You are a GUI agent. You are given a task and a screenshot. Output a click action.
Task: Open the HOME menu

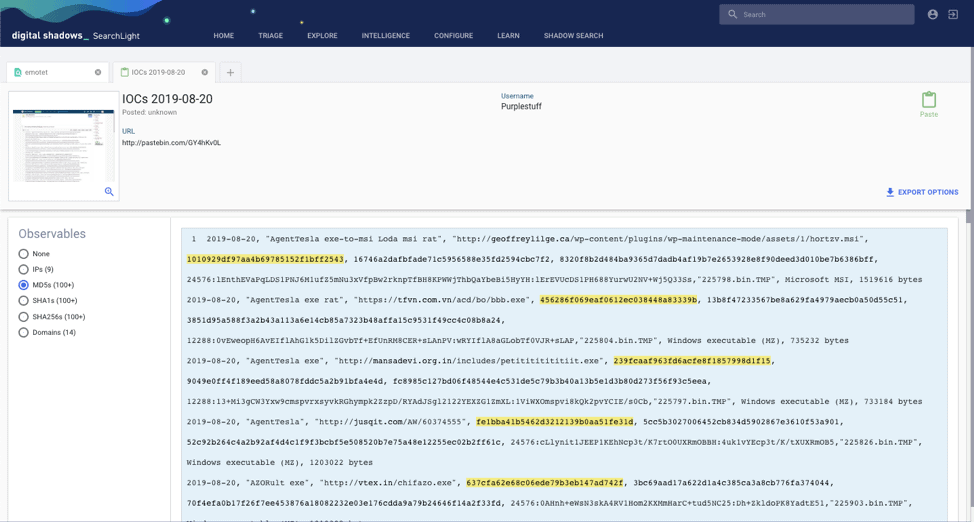224,36
